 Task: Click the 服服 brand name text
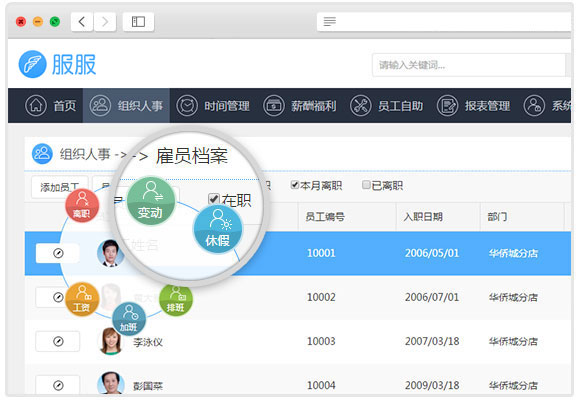(74, 64)
